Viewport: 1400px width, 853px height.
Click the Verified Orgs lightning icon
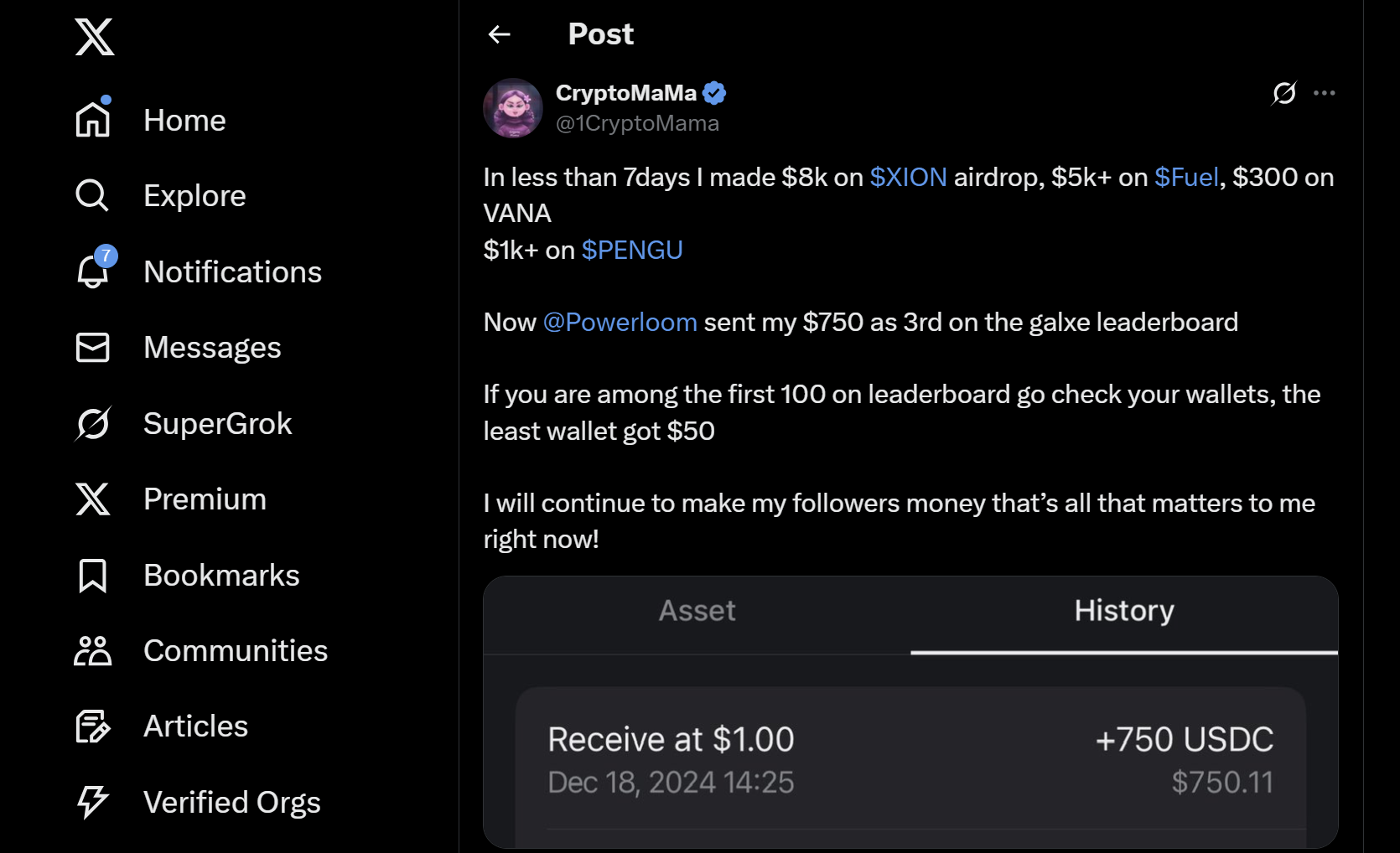pos(93,802)
